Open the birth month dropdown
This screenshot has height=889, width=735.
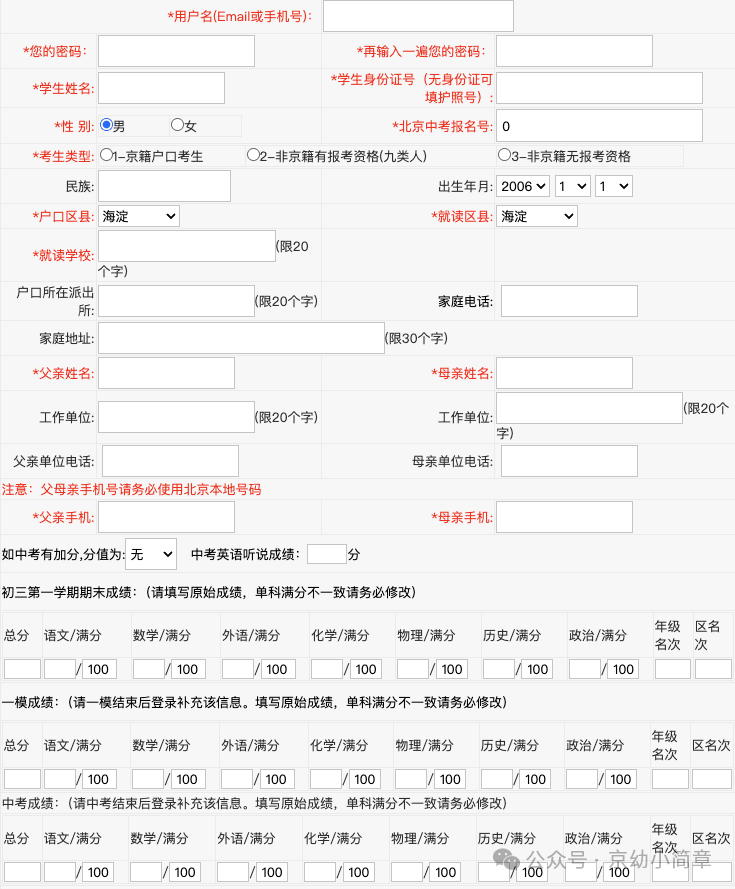pos(573,186)
